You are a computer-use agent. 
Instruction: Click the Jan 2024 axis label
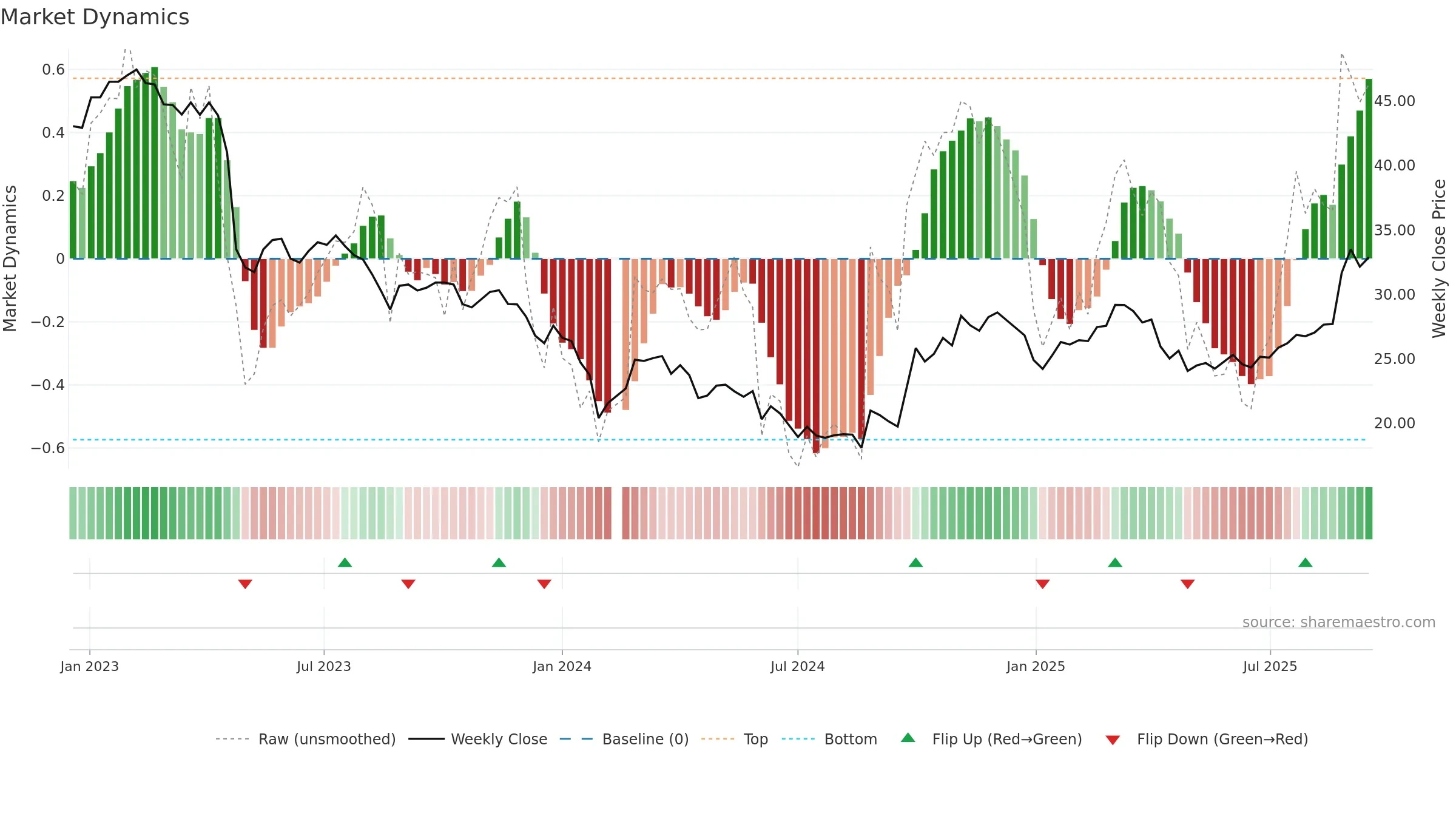pos(562,666)
